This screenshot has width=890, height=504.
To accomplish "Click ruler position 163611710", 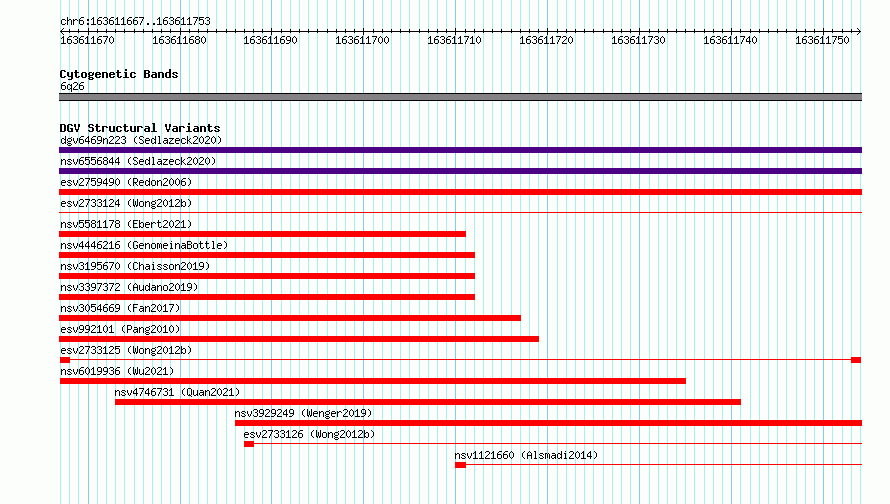I will (455, 40).
